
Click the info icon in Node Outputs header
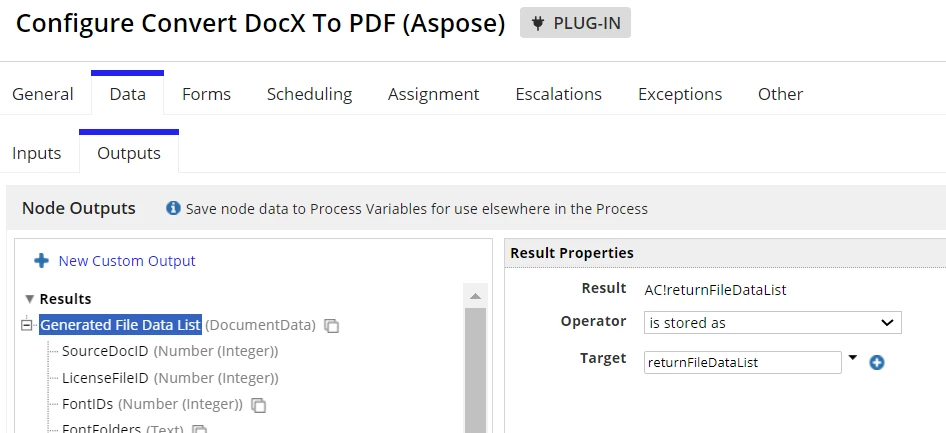click(173, 209)
